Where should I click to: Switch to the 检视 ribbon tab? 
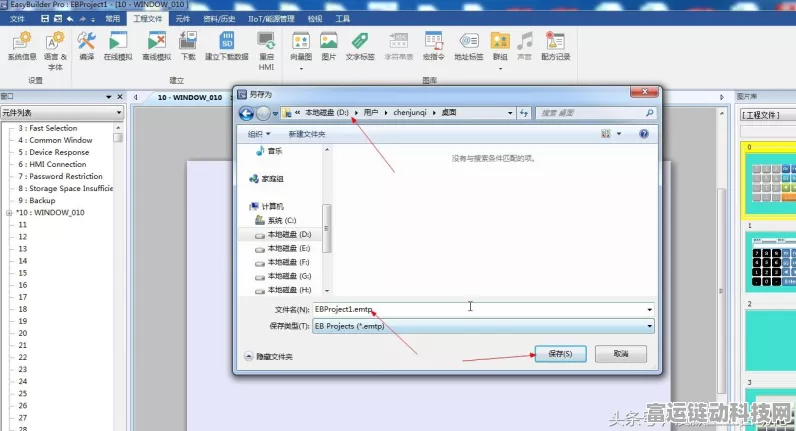315,19
